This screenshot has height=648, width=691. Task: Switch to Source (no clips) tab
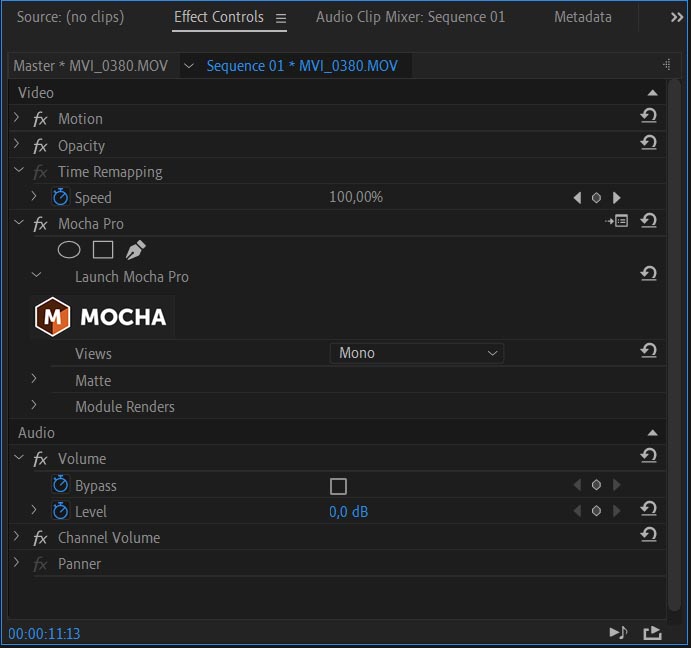pyautogui.click(x=71, y=17)
